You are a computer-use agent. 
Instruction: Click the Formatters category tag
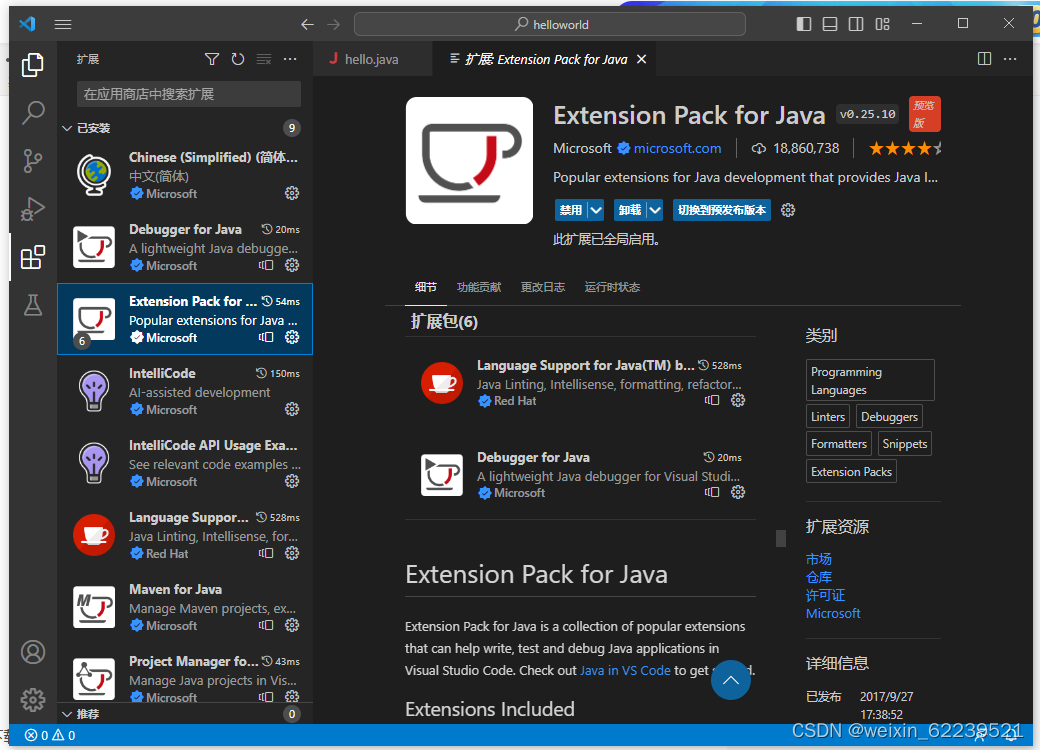pyautogui.click(x=838, y=444)
